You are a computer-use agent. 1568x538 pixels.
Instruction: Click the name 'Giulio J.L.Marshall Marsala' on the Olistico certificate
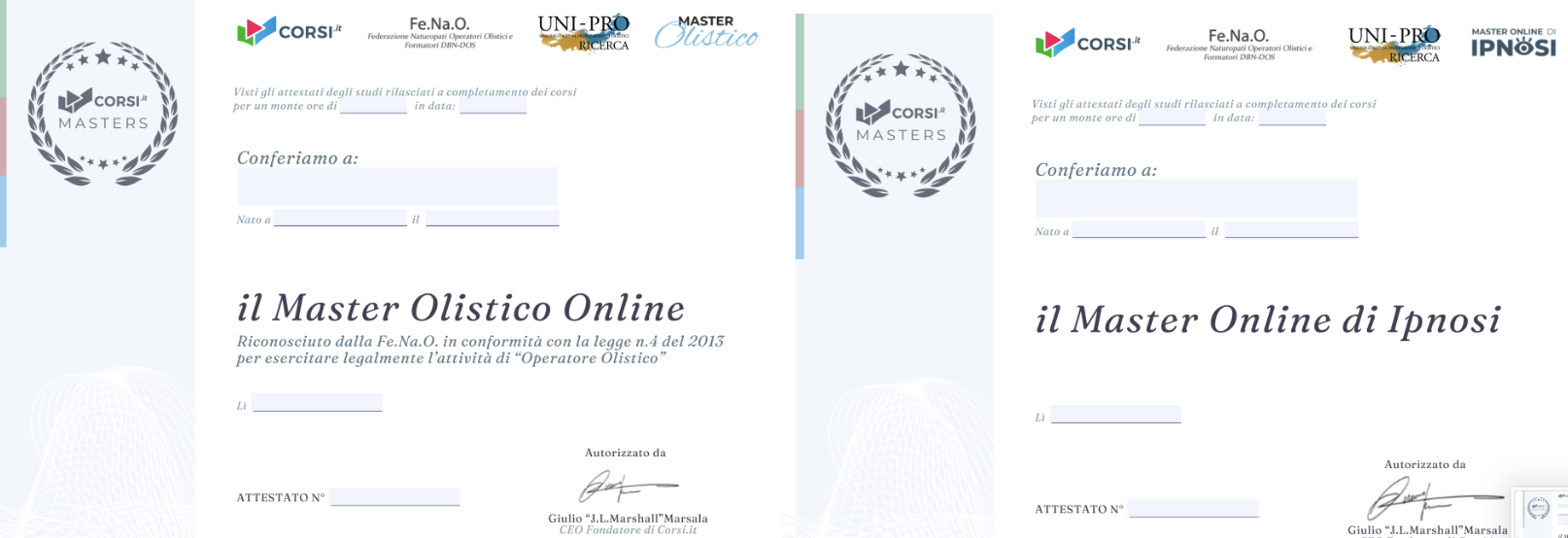point(628,519)
